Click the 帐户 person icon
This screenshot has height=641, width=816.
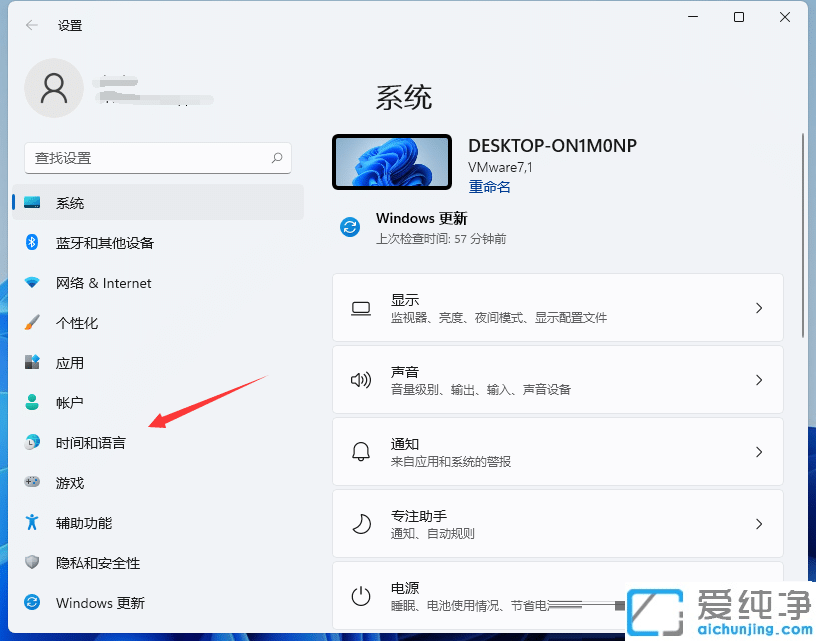tap(32, 402)
